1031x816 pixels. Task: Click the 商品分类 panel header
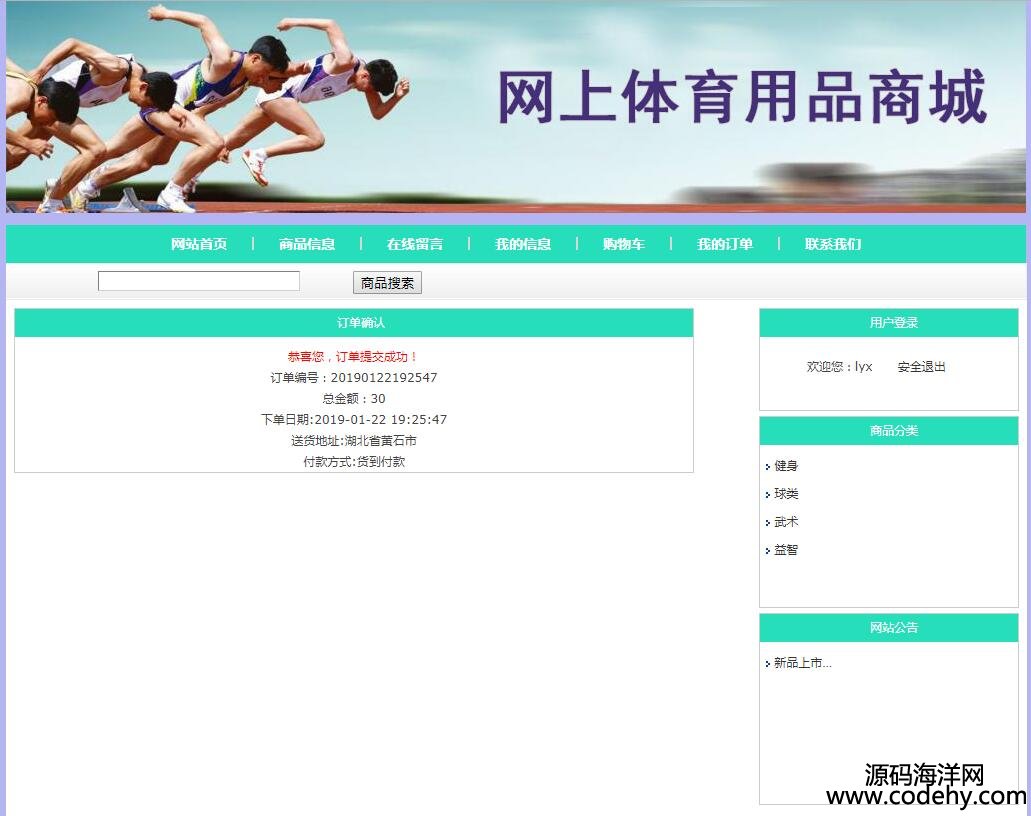(x=889, y=431)
